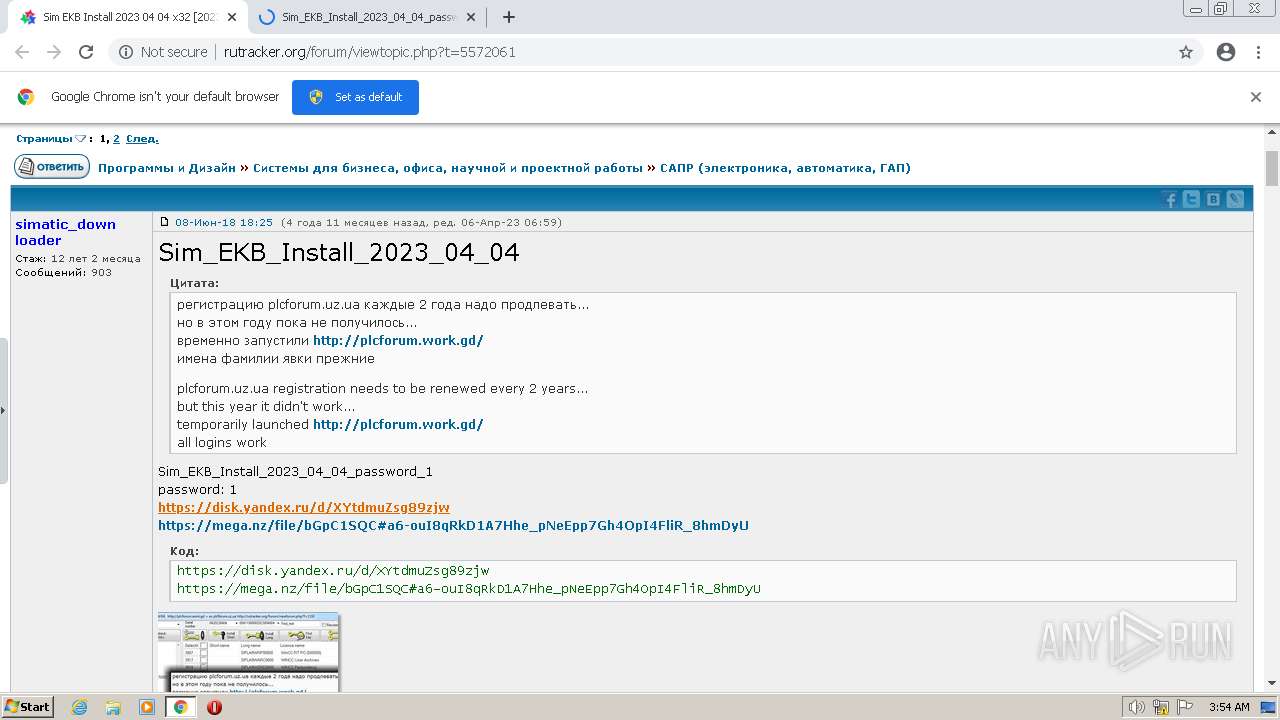Dismiss the default browser notification bar
Viewport: 1280px width, 720px height.
pos(1256,97)
